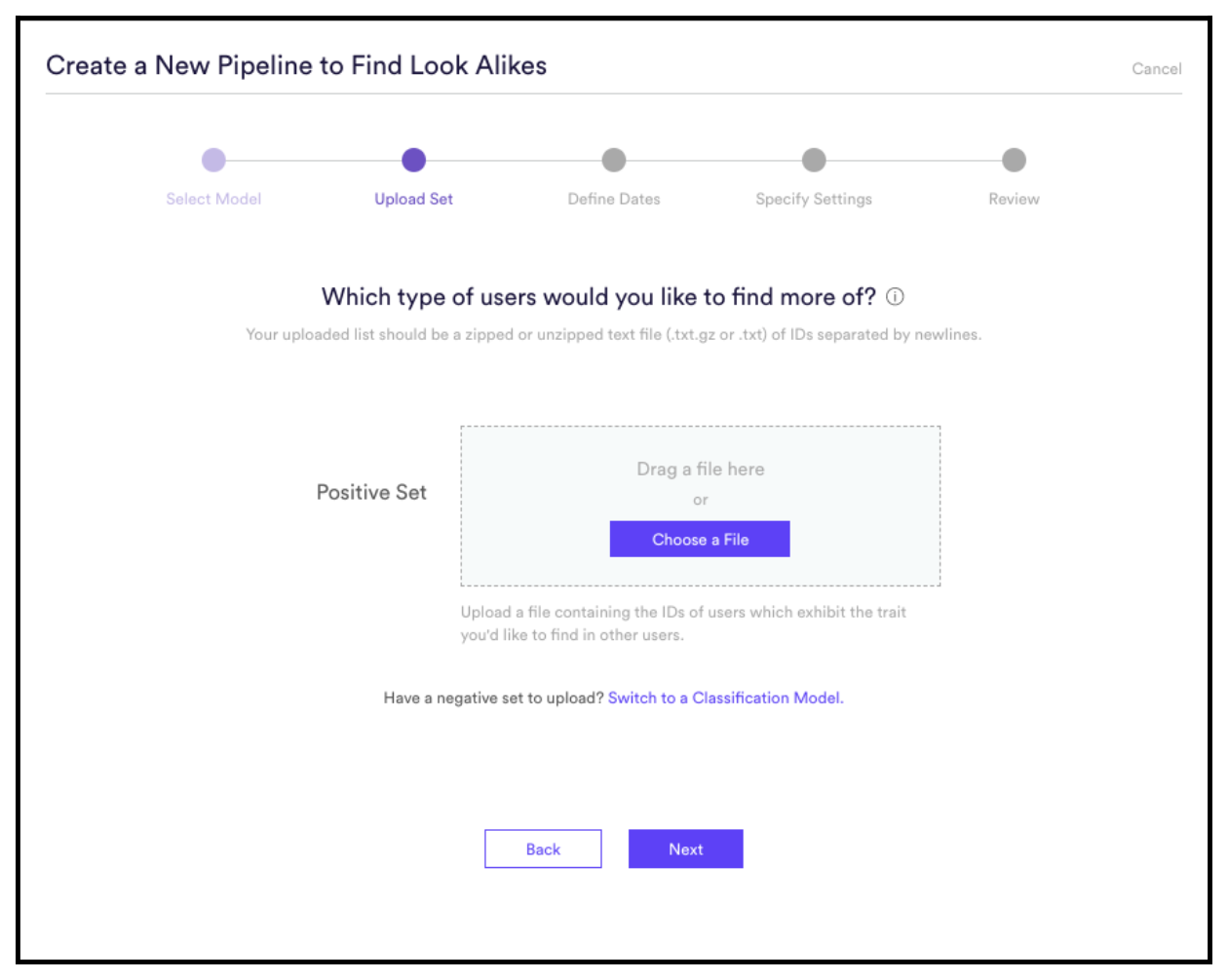1228x980 pixels.
Task: Click the Choose a File button
Action: (700, 539)
